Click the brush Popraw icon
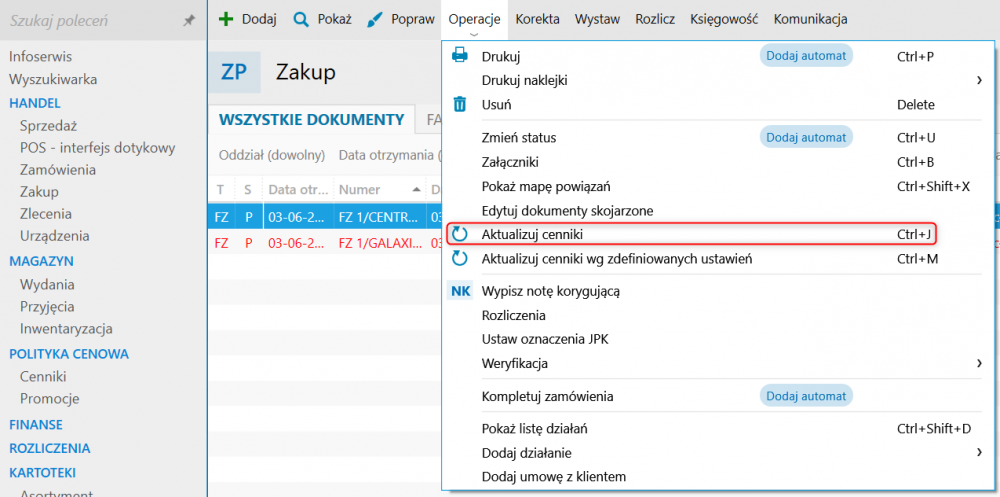This screenshot has height=497, width=1000. click(375, 19)
